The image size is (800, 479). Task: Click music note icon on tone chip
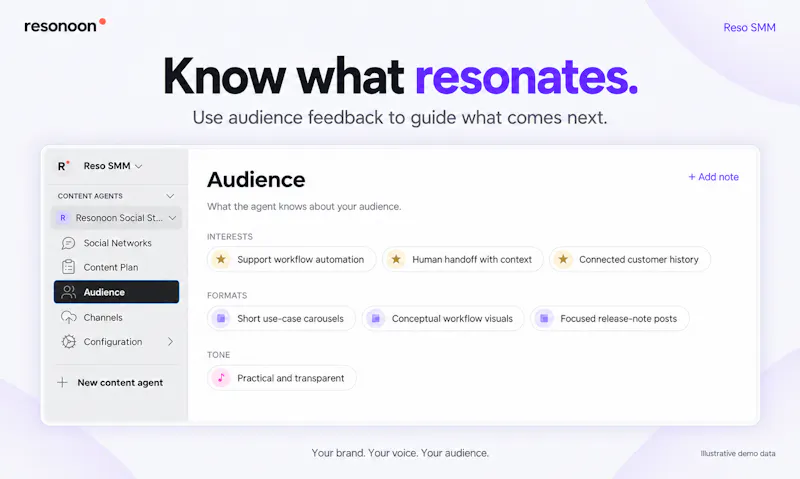[221, 378]
